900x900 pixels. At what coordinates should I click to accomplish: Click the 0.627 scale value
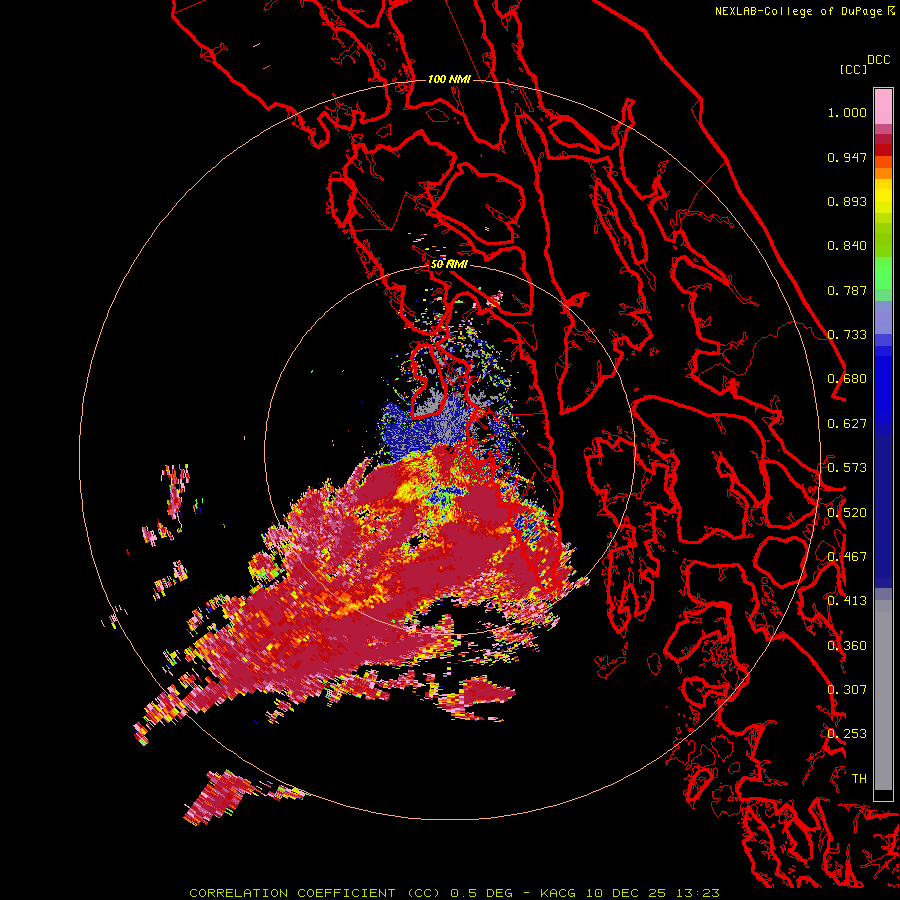847,424
